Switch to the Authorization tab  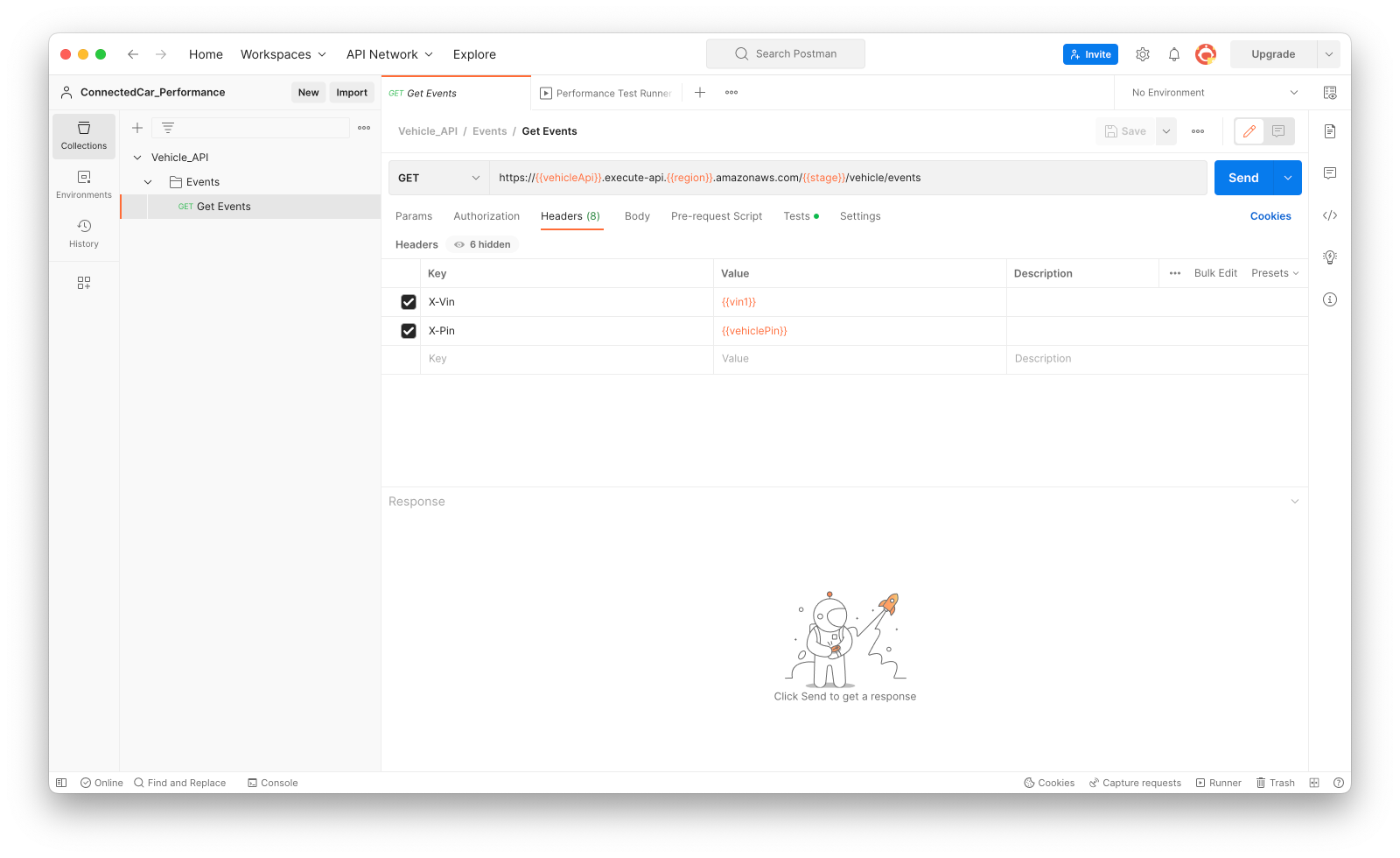(x=486, y=216)
